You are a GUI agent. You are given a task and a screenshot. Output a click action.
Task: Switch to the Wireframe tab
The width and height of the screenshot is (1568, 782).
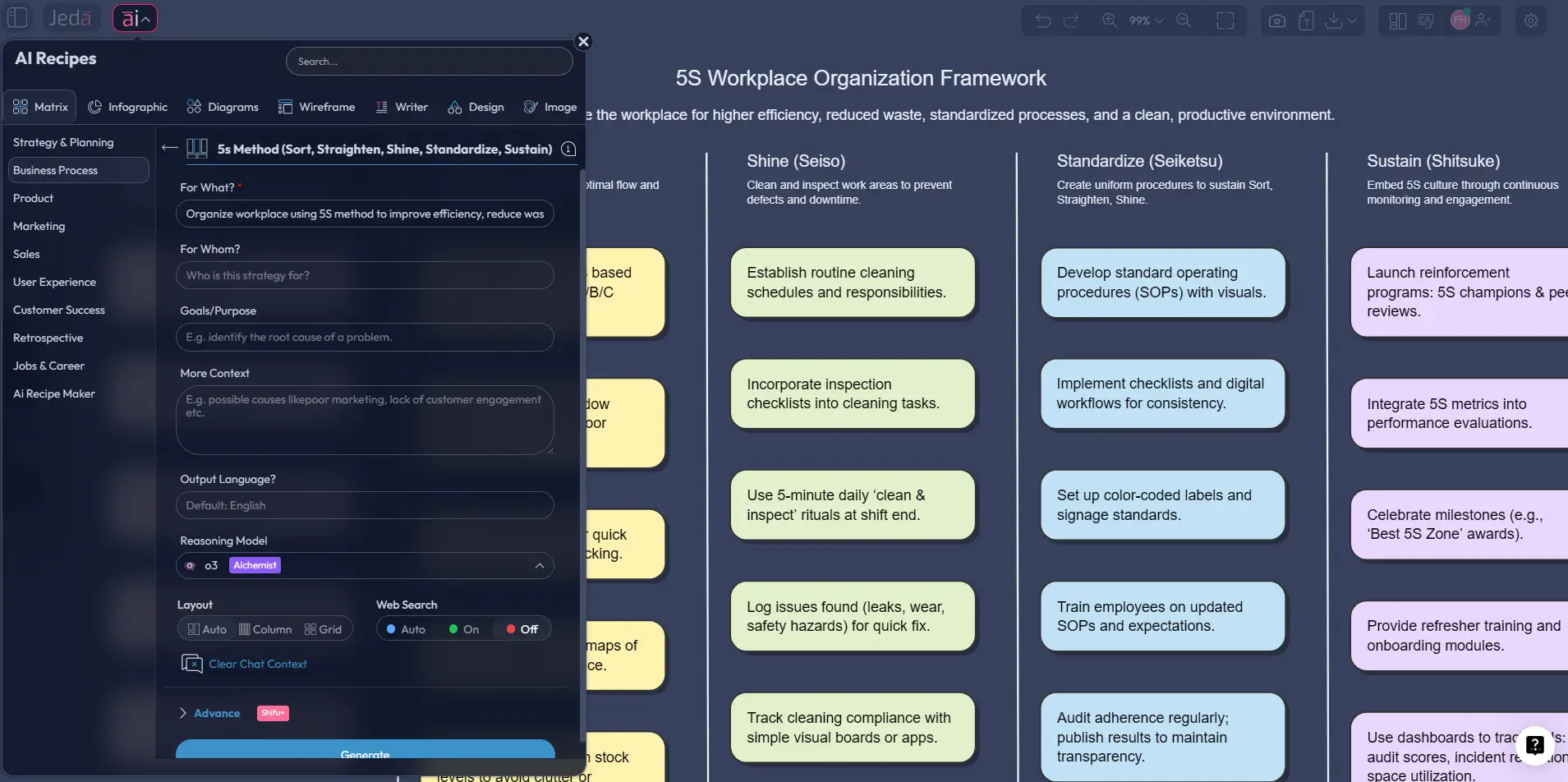click(316, 107)
